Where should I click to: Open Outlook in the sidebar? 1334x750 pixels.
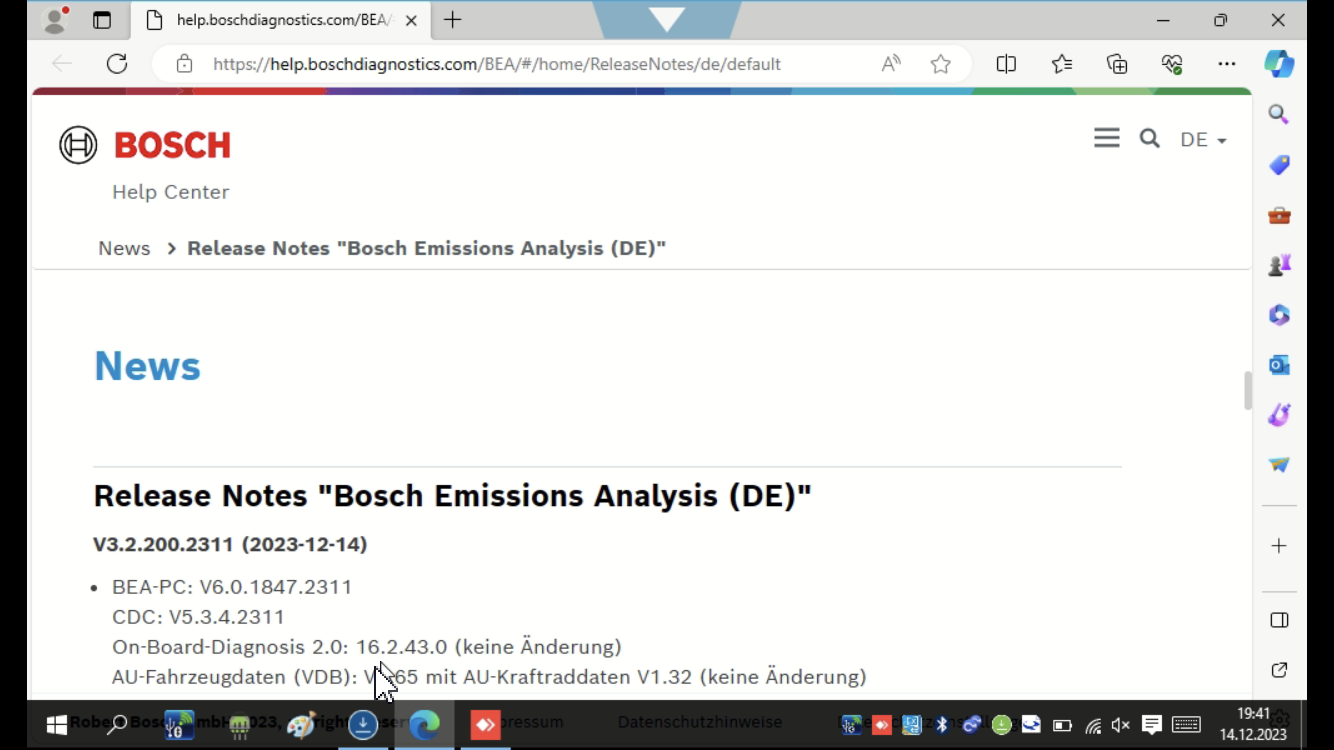[x=1279, y=365]
